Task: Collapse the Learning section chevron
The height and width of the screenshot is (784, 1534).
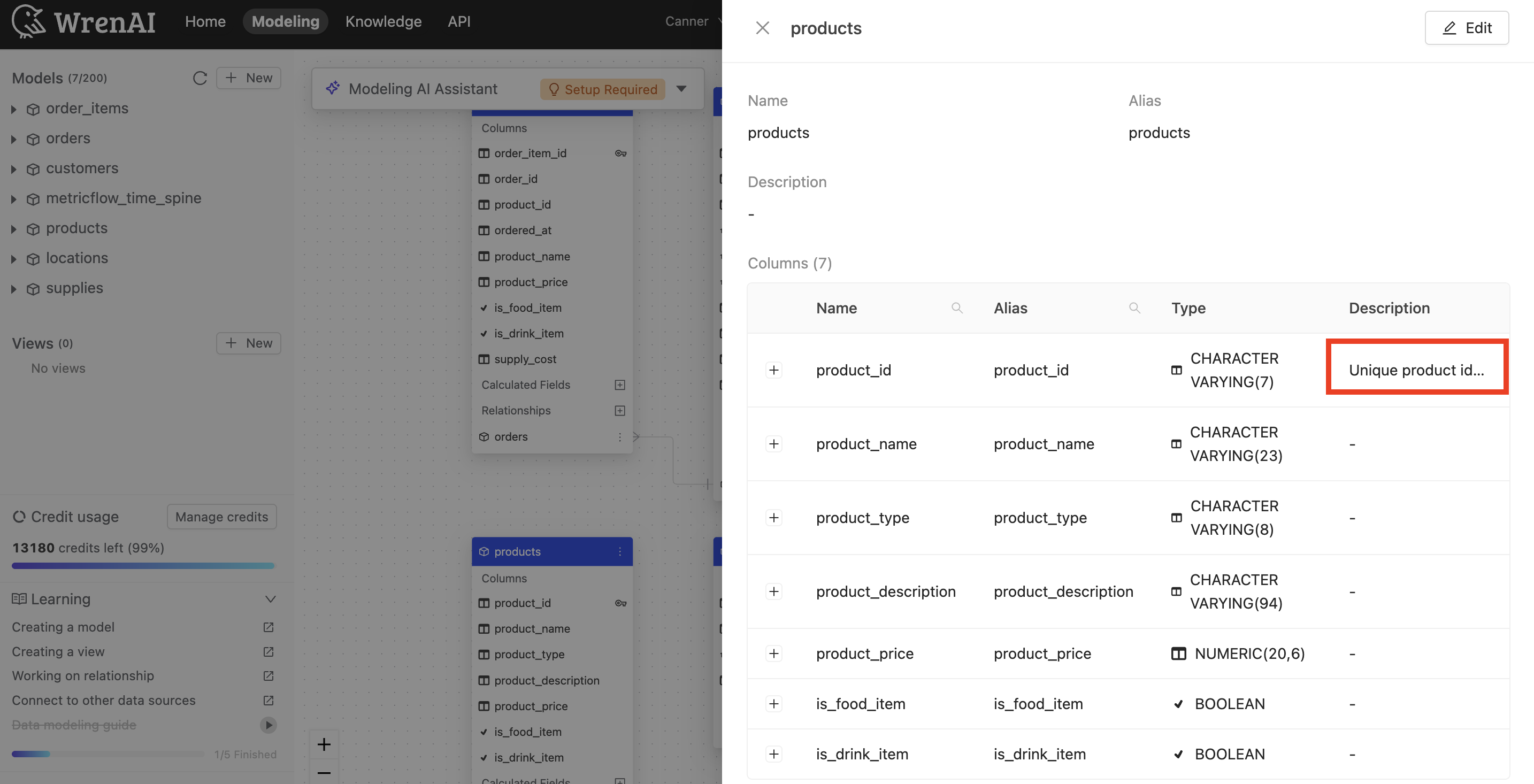Action: (270, 599)
